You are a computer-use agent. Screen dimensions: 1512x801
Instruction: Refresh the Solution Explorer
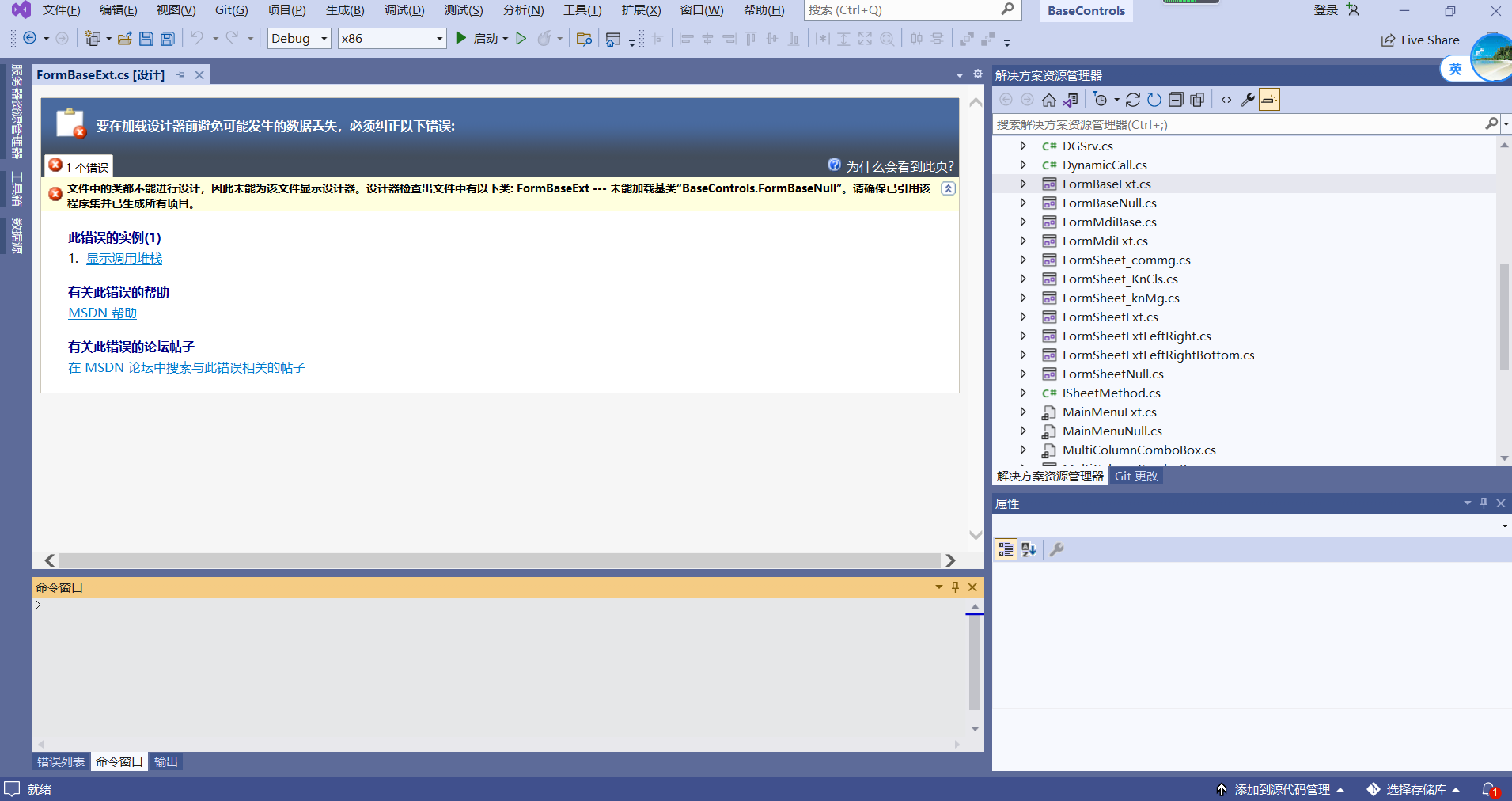tap(1154, 100)
